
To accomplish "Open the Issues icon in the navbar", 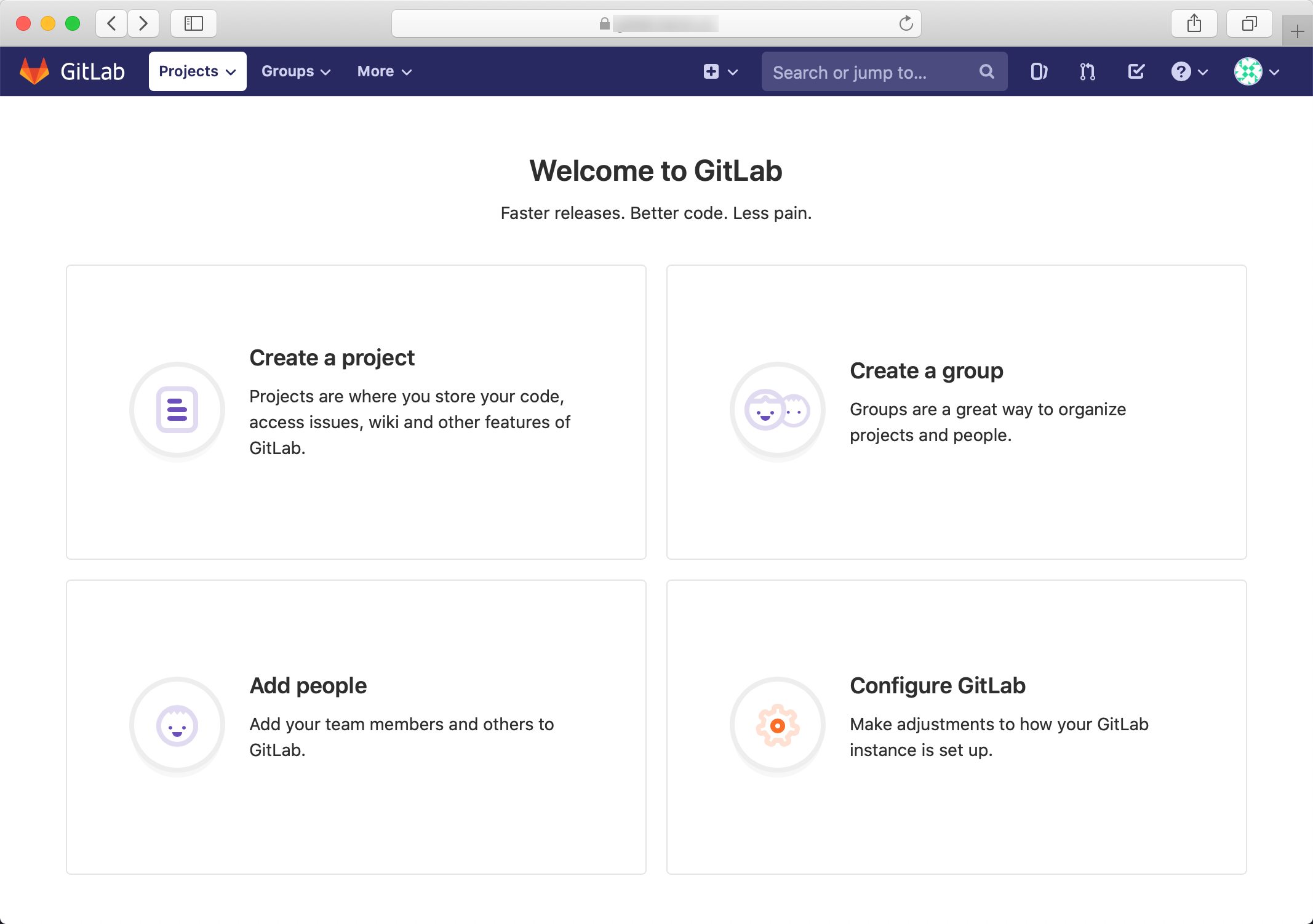I will [x=1039, y=72].
